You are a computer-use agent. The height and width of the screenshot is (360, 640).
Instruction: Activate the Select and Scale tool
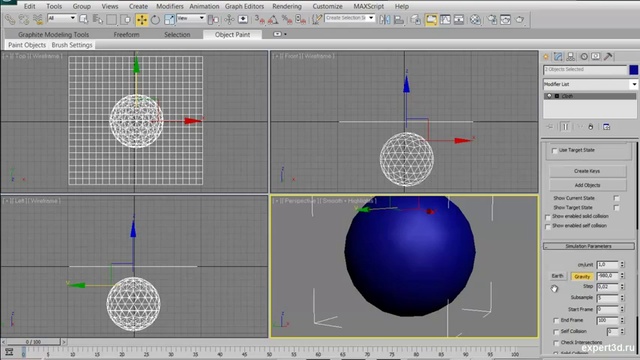tap(169, 19)
